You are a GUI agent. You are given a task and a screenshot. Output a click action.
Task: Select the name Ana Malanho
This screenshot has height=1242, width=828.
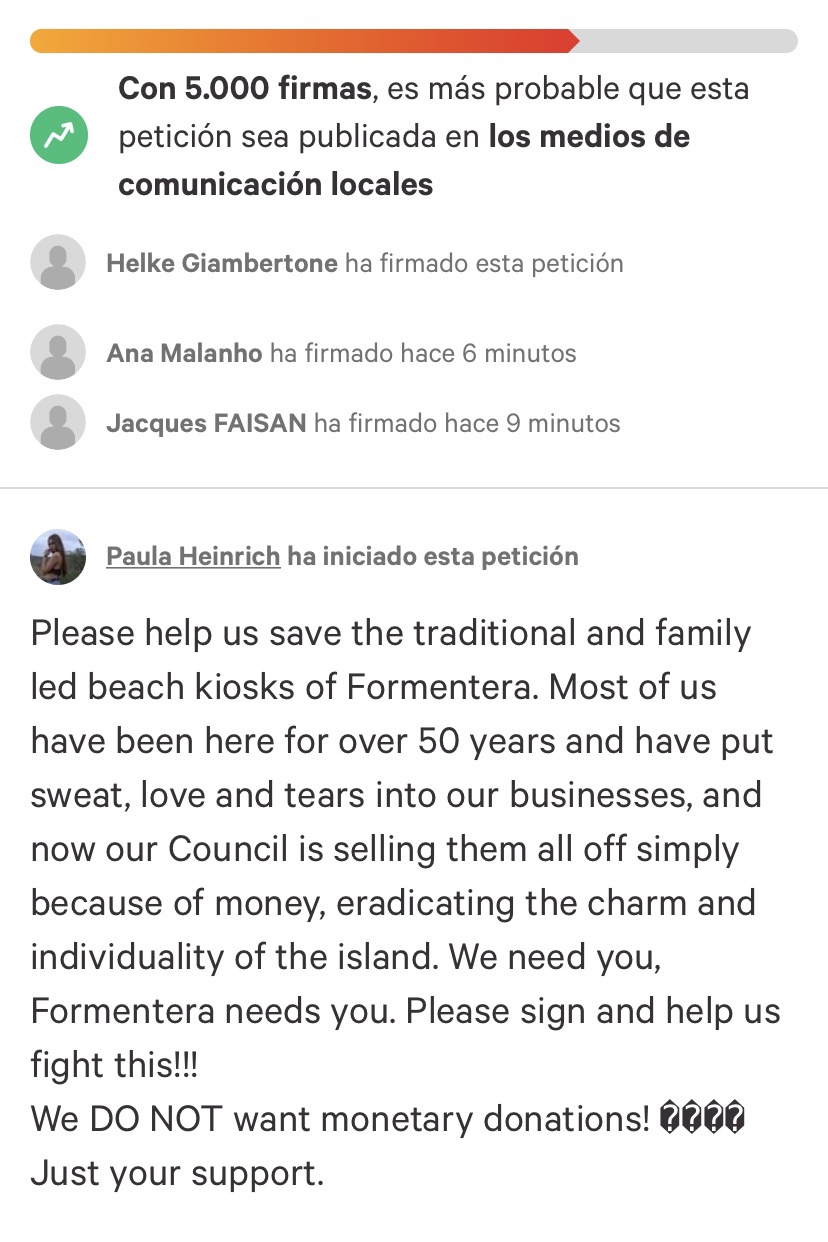184,353
